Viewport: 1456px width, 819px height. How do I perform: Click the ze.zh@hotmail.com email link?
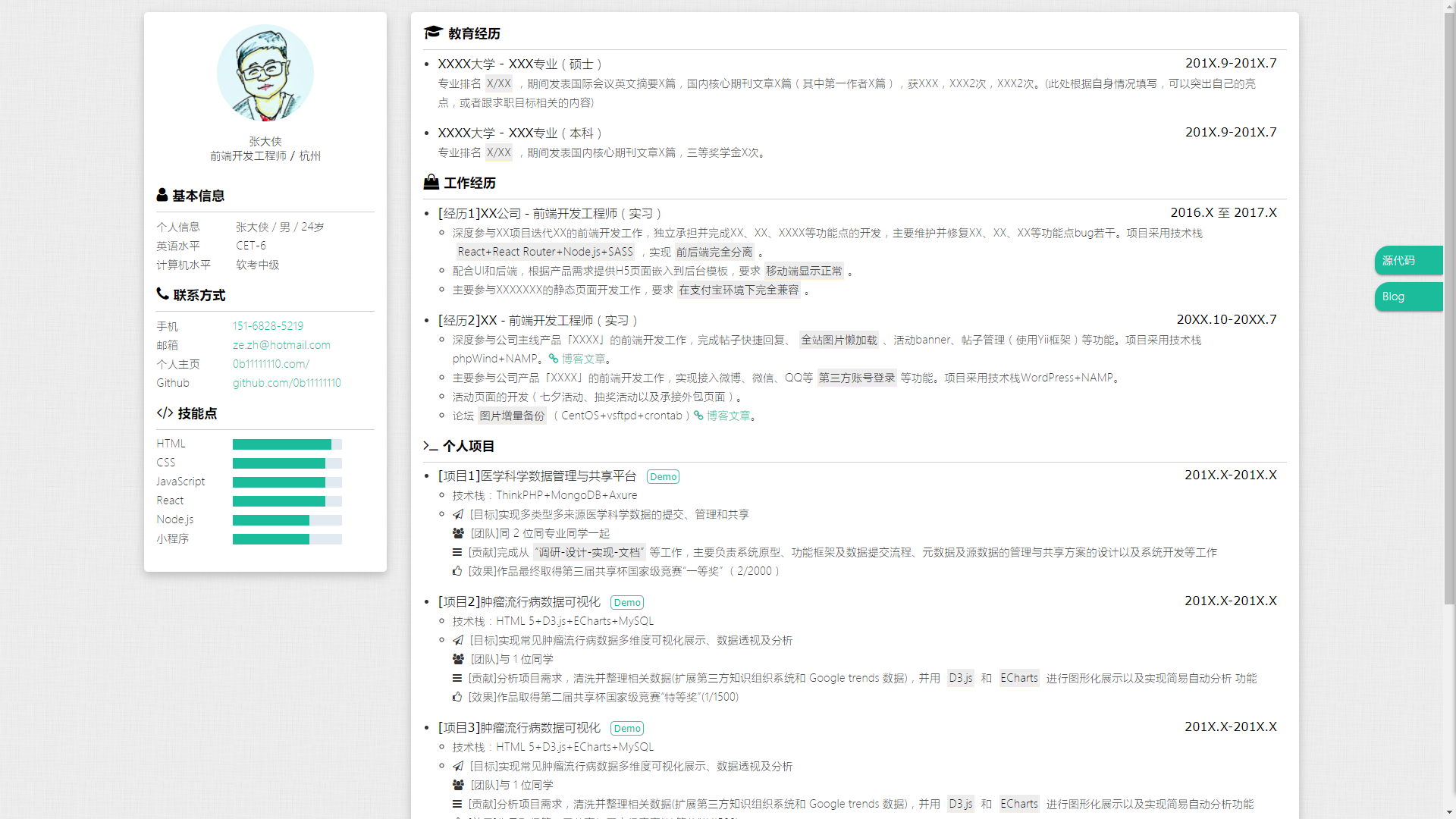(x=281, y=344)
